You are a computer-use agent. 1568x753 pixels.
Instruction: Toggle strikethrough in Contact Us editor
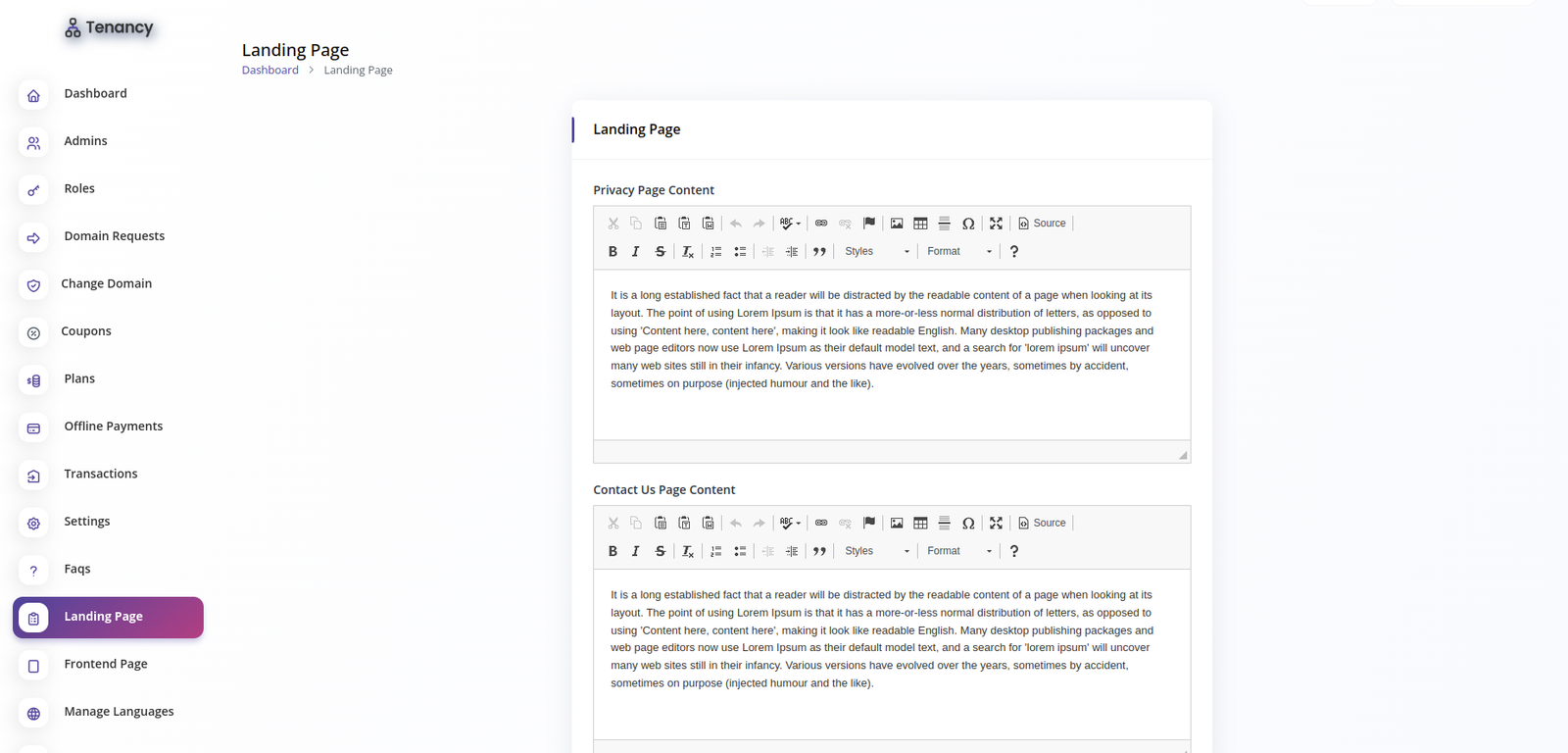click(660, 550)
